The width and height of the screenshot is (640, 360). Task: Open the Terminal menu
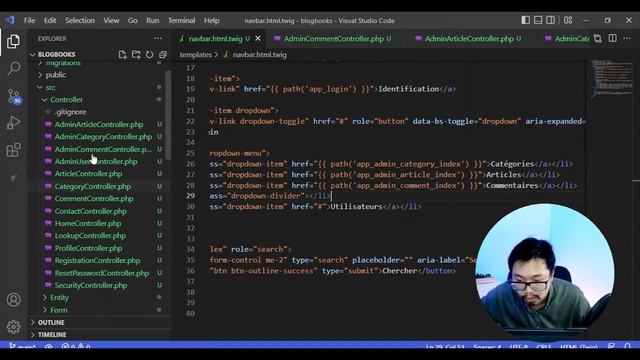click(x=182, y=20)
